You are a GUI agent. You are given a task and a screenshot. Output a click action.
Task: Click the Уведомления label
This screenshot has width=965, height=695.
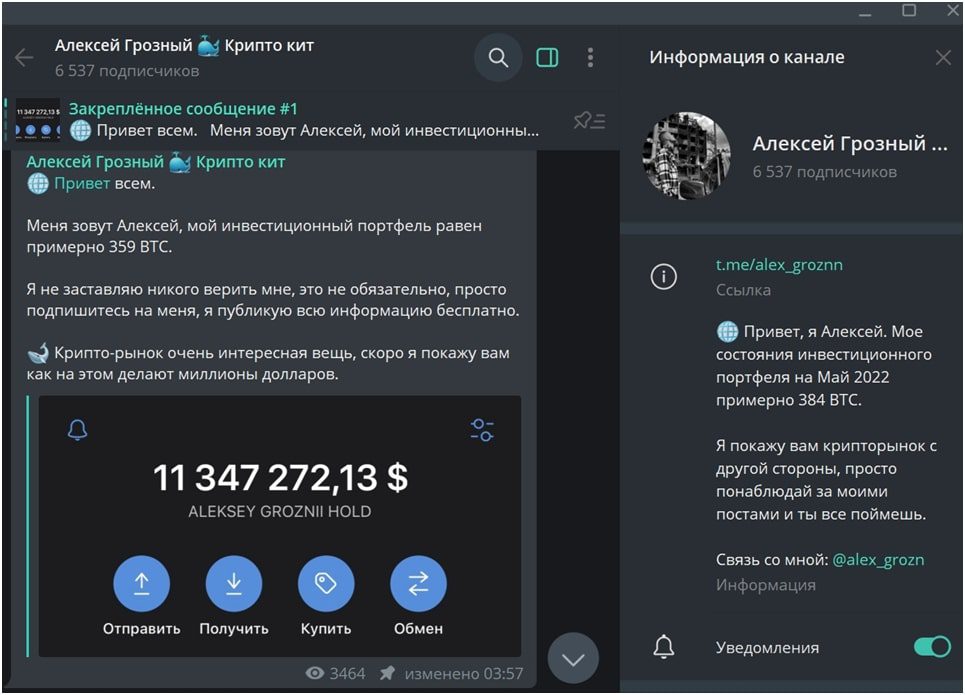(767, 647)
